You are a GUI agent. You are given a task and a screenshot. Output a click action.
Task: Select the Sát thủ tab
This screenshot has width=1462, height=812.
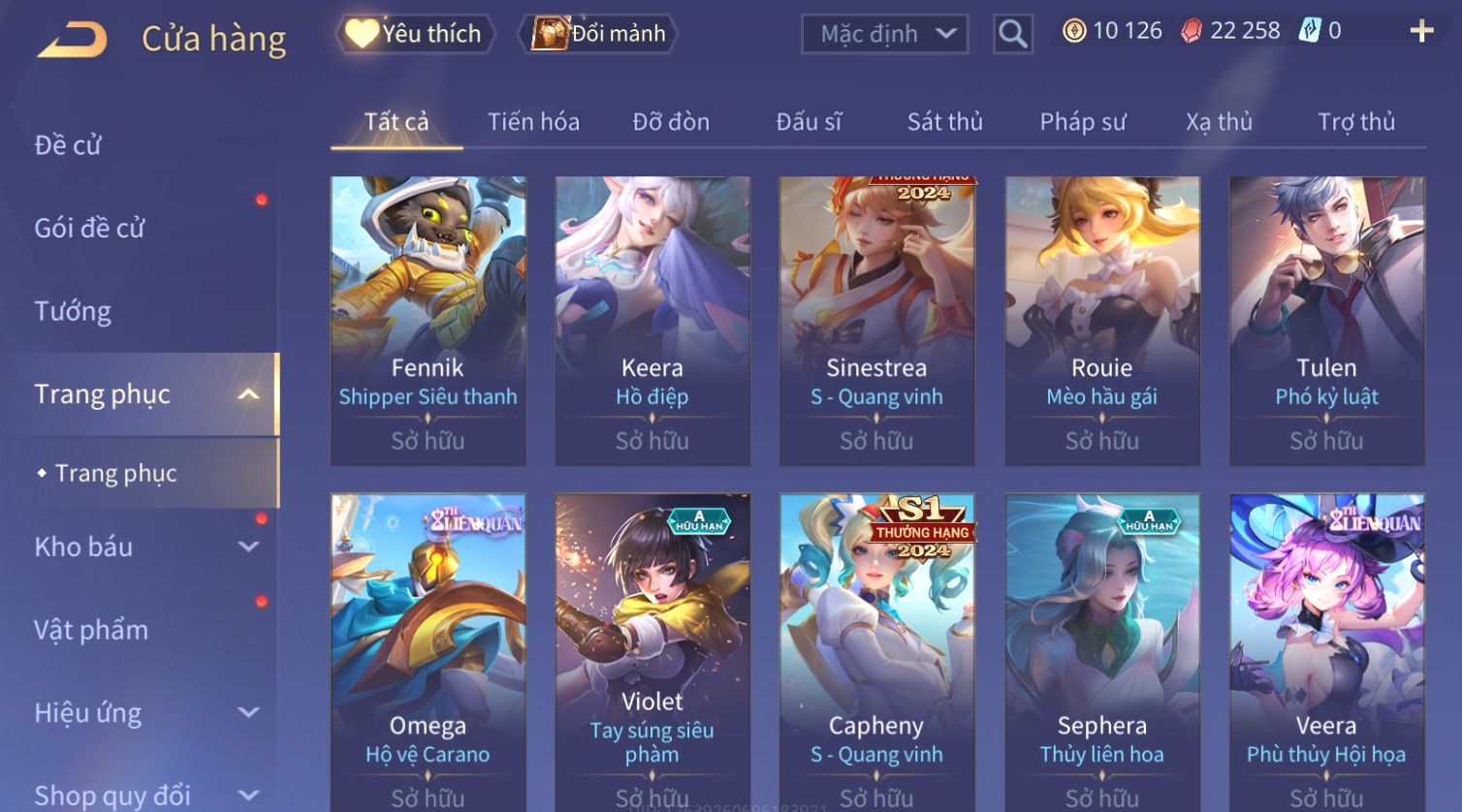tap(945, 122)
